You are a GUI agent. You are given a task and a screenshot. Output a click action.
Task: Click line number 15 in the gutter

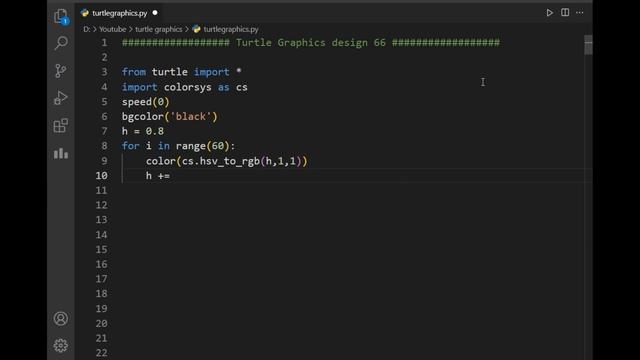[102, 250]
